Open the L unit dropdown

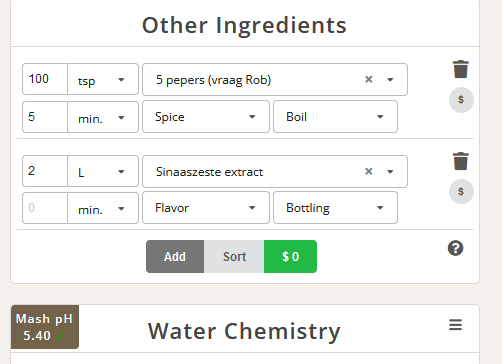103,171
